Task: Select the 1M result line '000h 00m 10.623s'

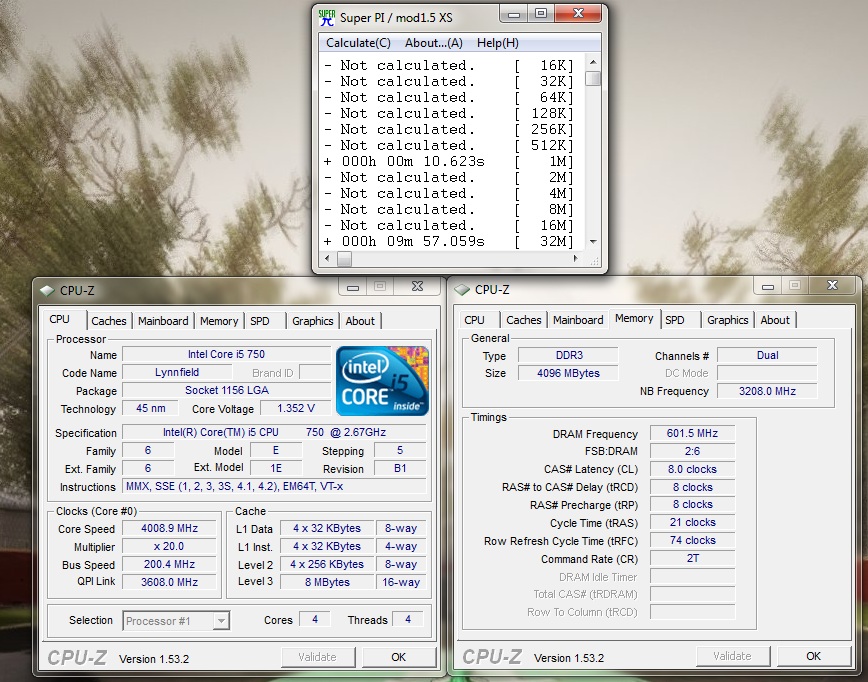Action: (x=449, y=162)
